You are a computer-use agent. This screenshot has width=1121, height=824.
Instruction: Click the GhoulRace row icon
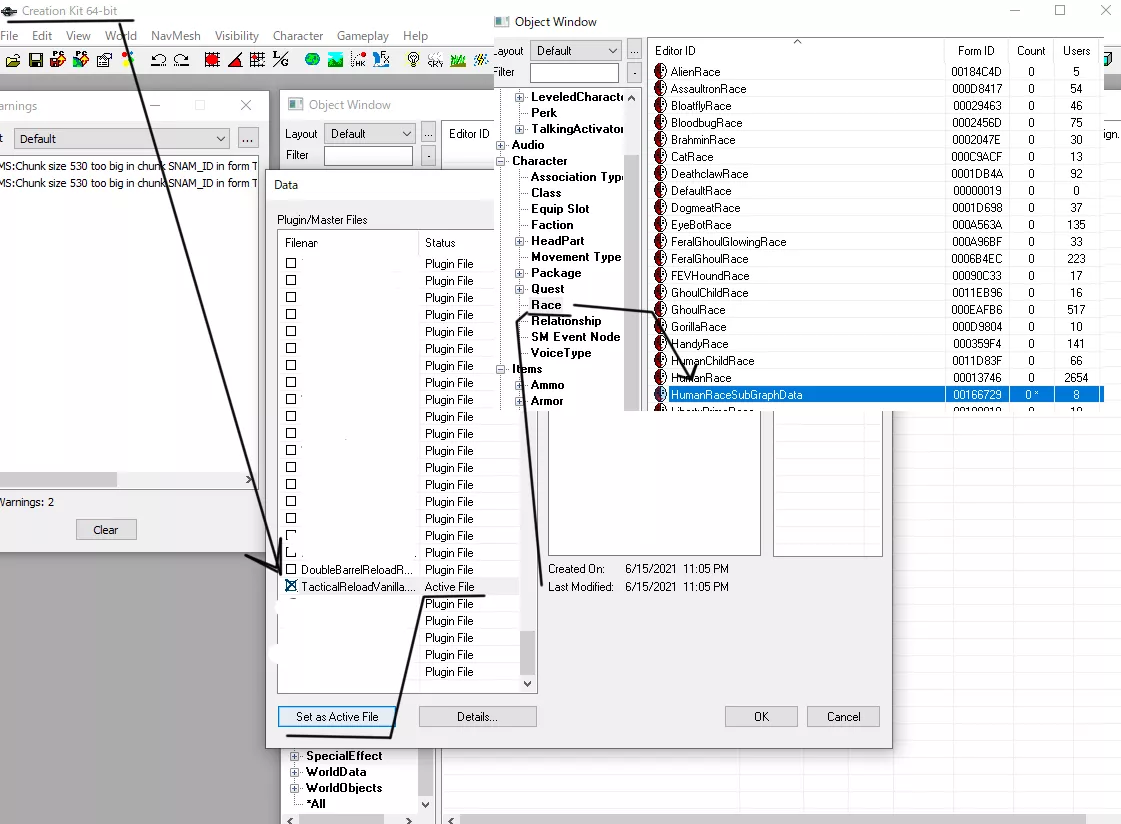click(661, 309)
